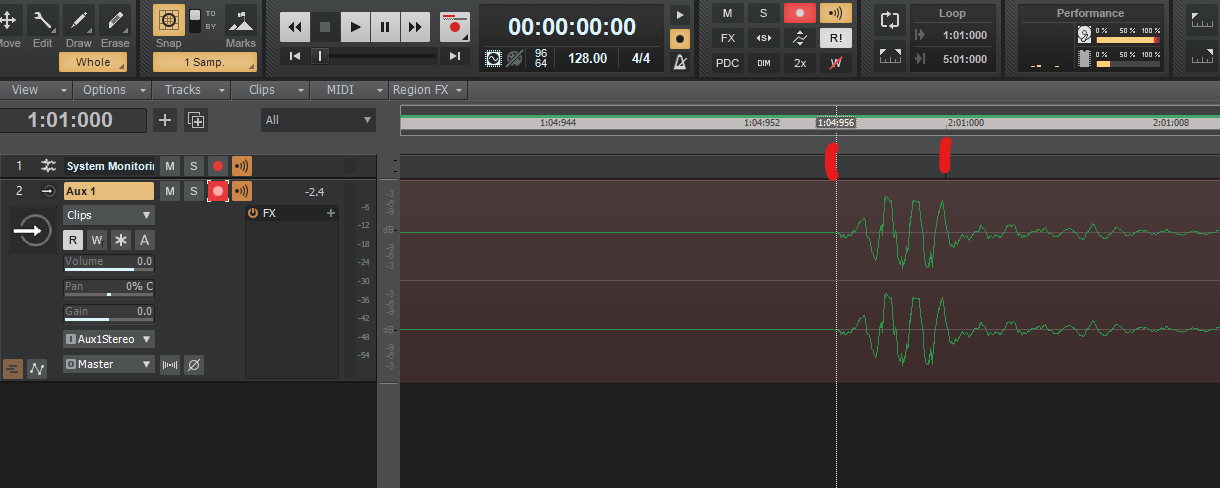
Task: Bypass all effects with FX button
Action: [x=727, y=38]
